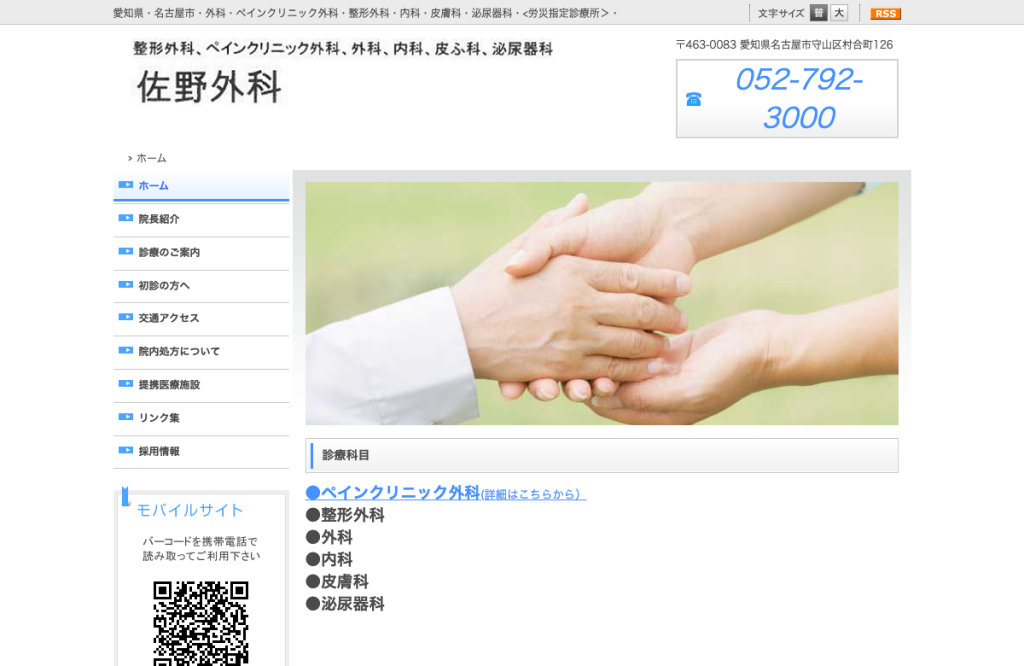The height and width of the screenshot is (666, 1024).
Task: Click the blue arrow icon beside 採用情報
Action: coord(125,451)
